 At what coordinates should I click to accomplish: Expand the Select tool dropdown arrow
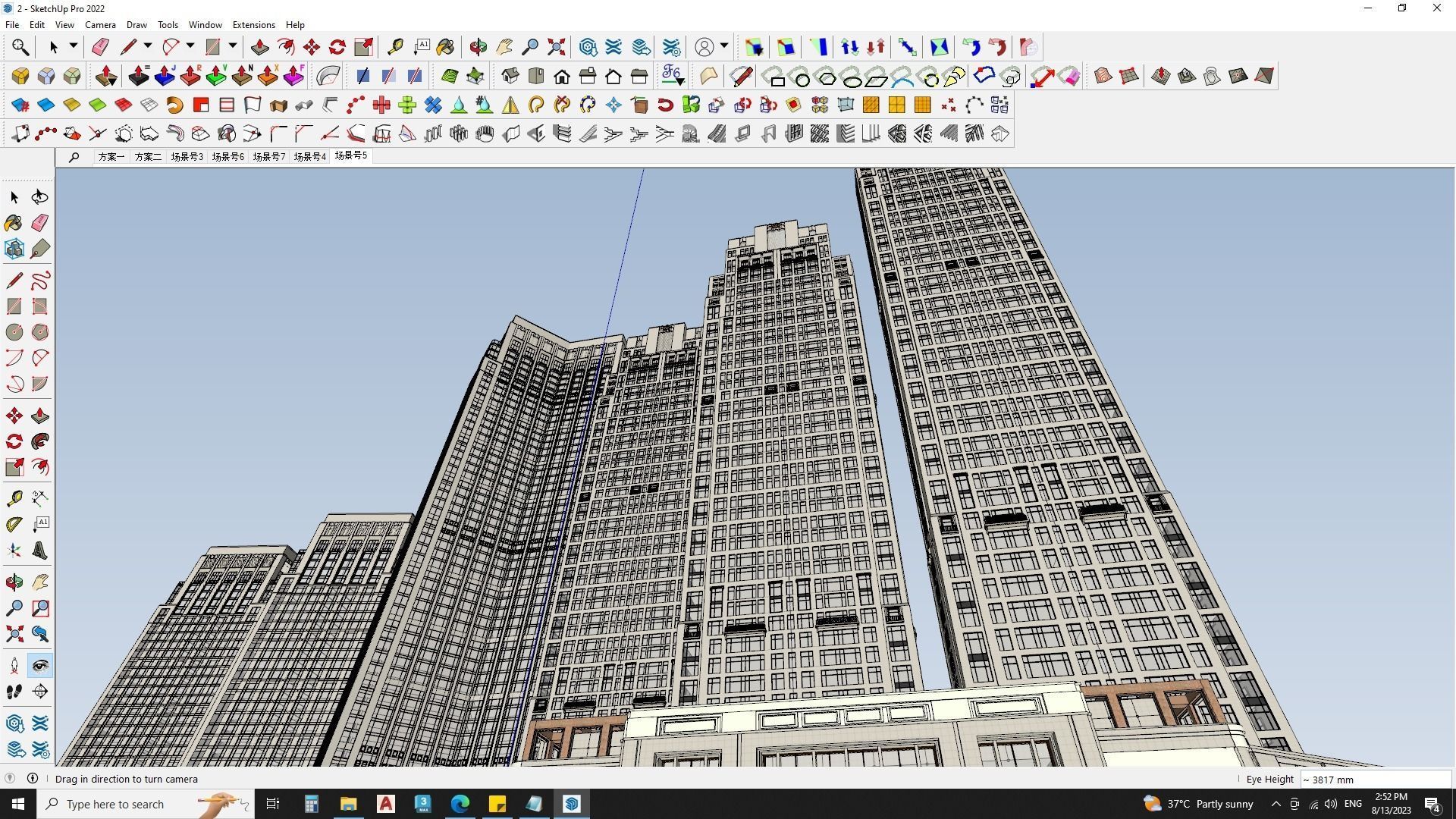tap(74, 46)
